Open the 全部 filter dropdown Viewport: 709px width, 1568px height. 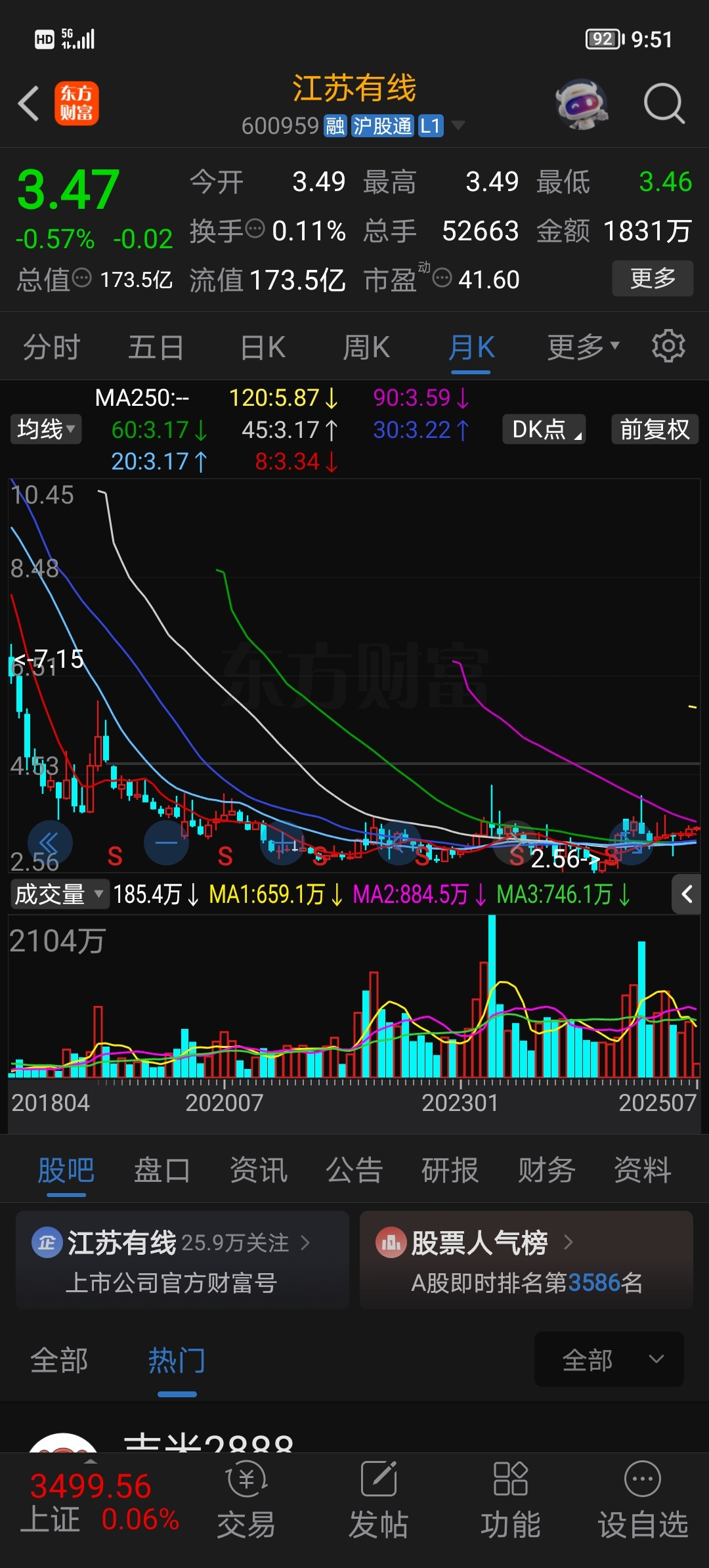pyautogui.click(x=609, y=1359)
